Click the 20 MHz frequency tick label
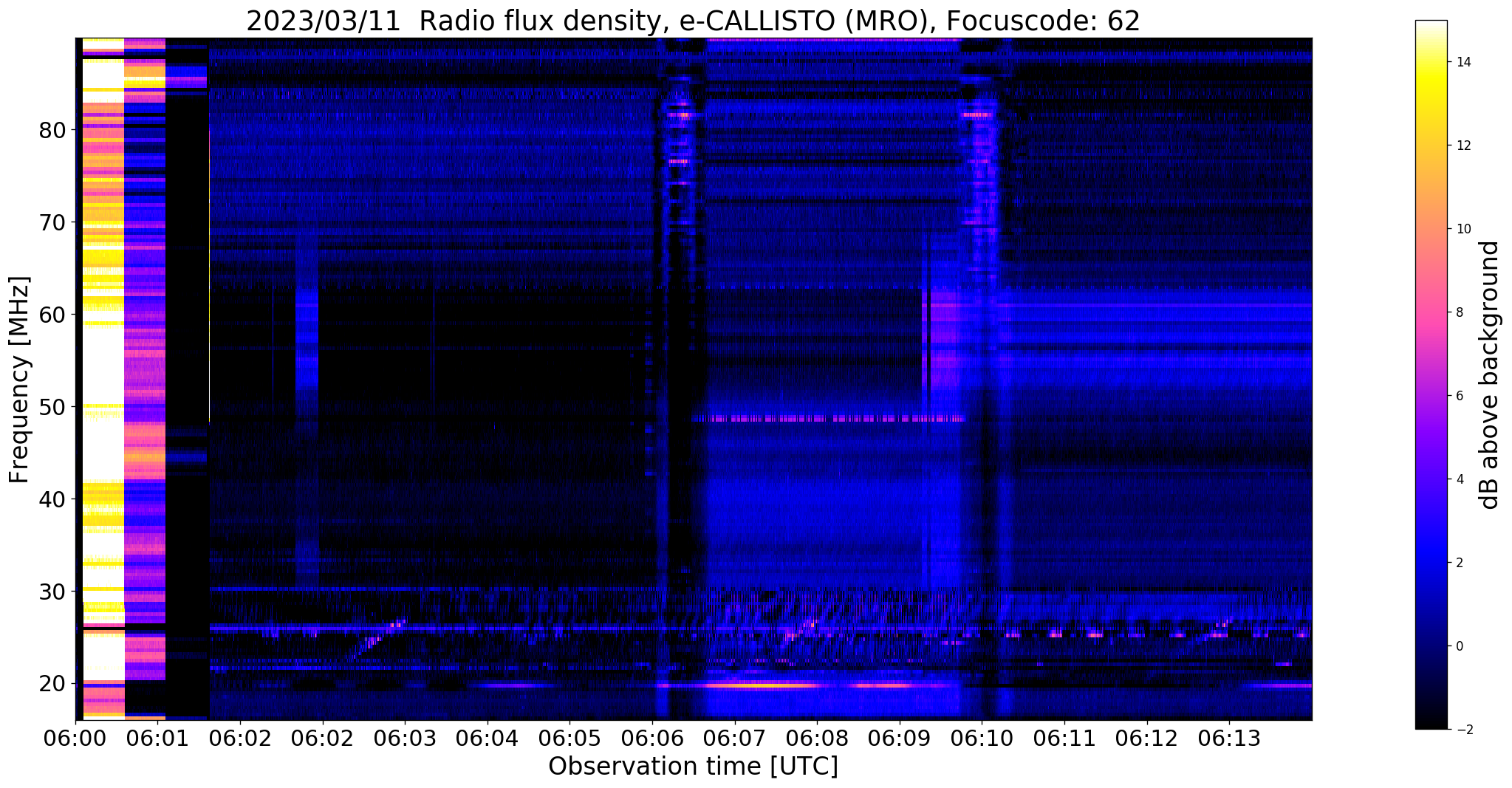 point(52,683)
